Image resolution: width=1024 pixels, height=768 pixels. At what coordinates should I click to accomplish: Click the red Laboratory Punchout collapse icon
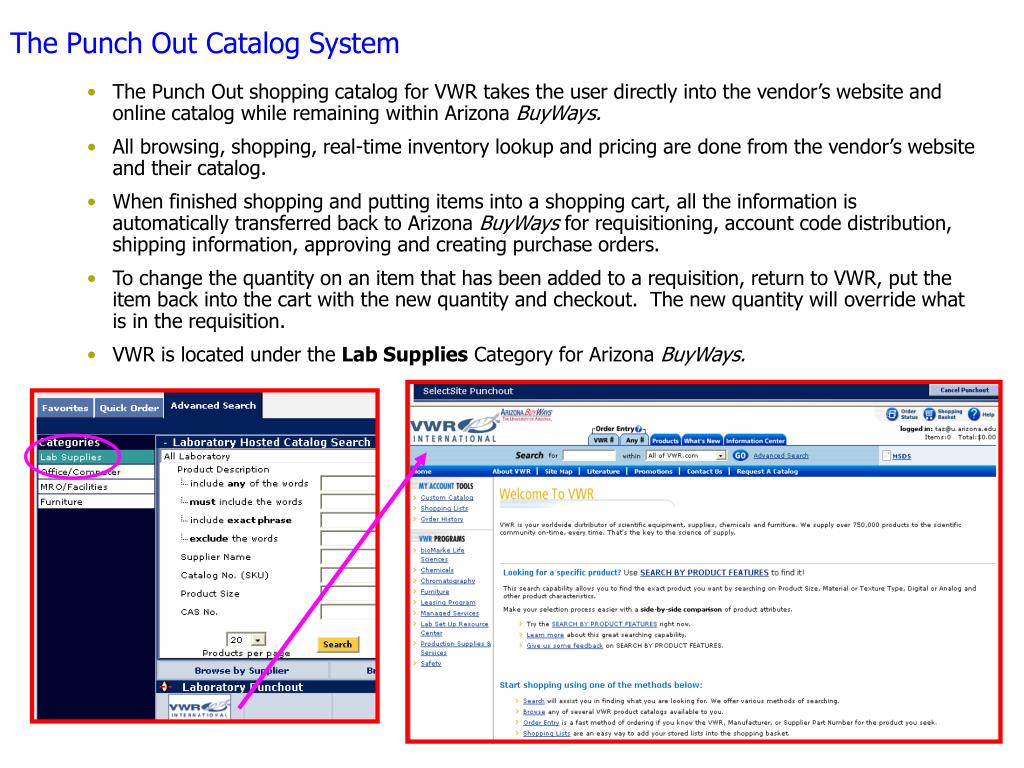(165, 687)
